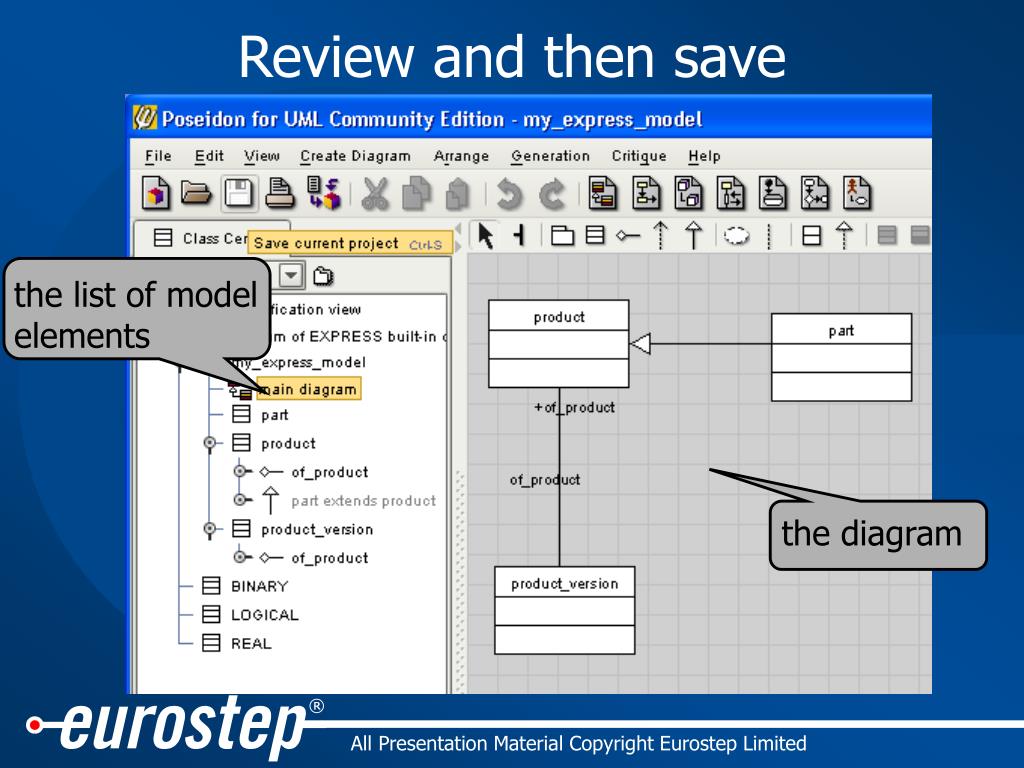Image resolution: width=1024 pixels, height=768 pixels.
Task: Select the part class in the tree
Action: point(274,415)
